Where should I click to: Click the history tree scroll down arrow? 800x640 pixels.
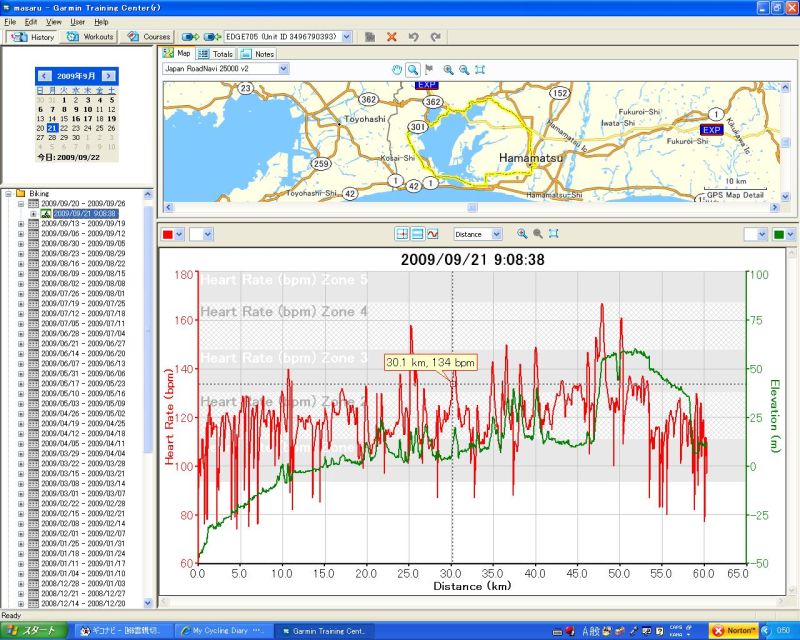148,603
